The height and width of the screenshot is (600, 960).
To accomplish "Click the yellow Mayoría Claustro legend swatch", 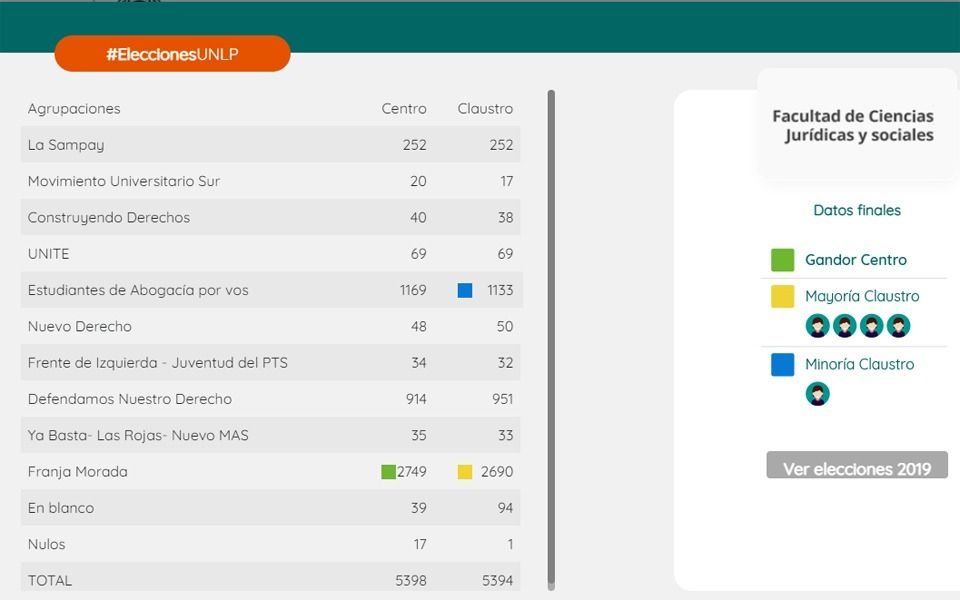I will 782,296.
